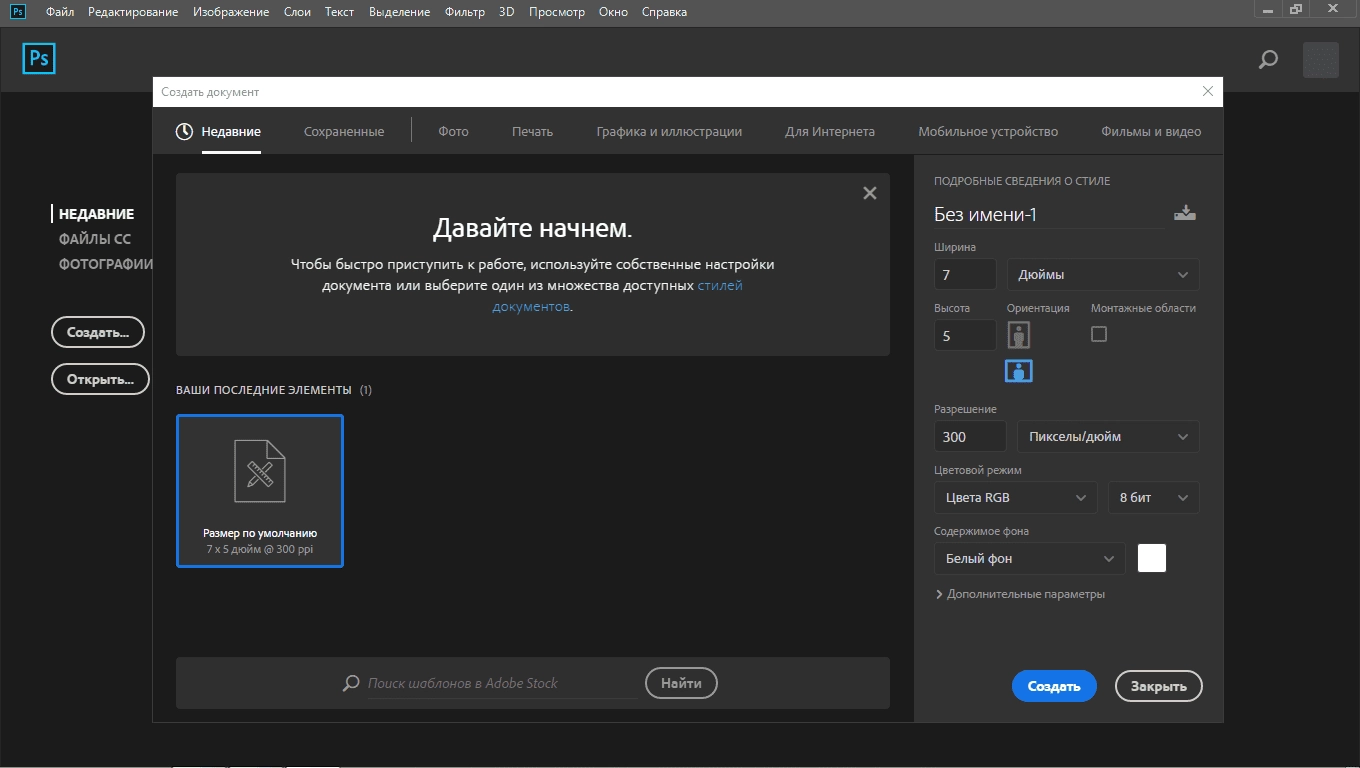
Task: Open the Справка menu
Action: pyautogui.click(x=664, y=12)
